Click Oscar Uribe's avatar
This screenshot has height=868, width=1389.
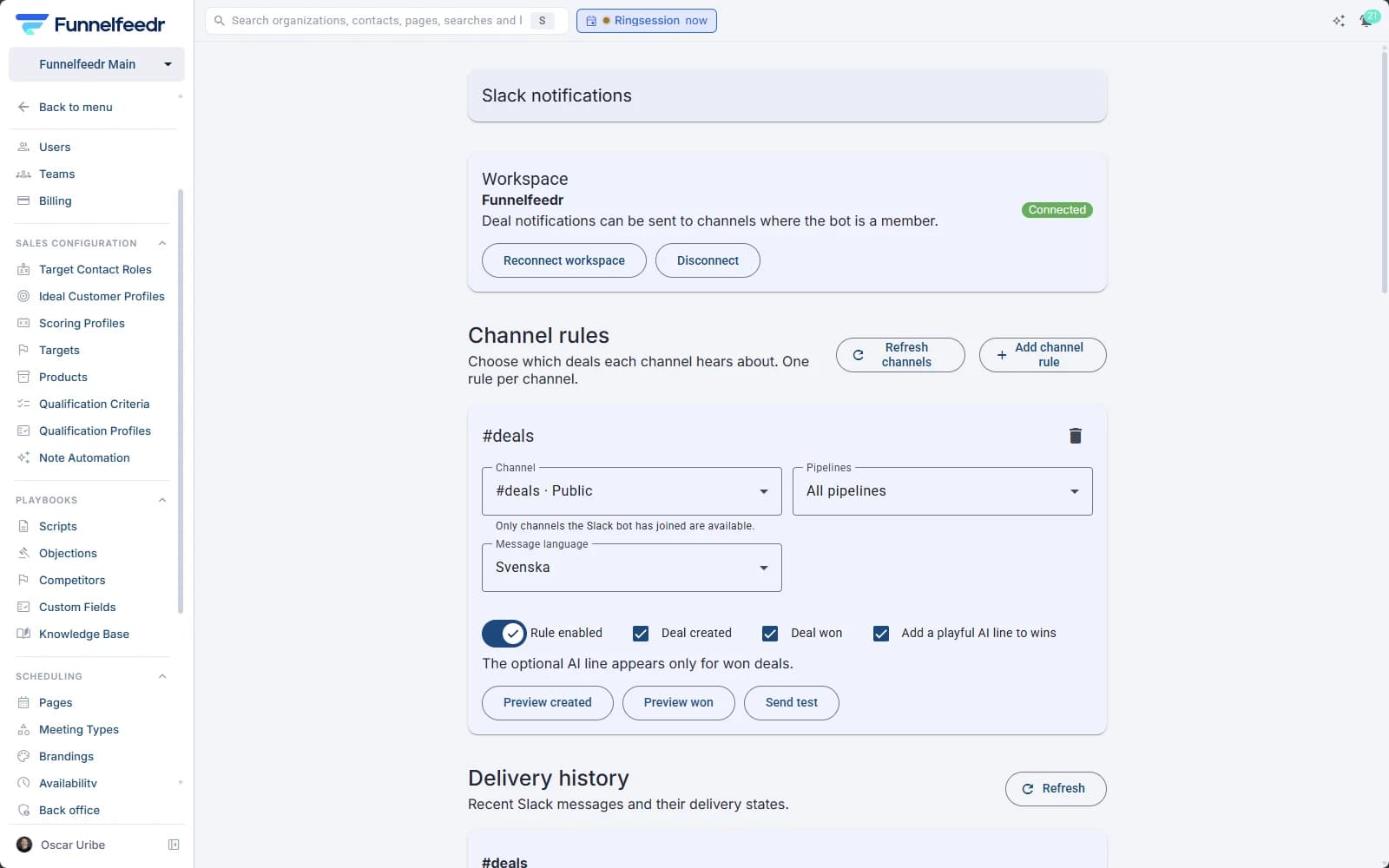click(x=24, y=845)
